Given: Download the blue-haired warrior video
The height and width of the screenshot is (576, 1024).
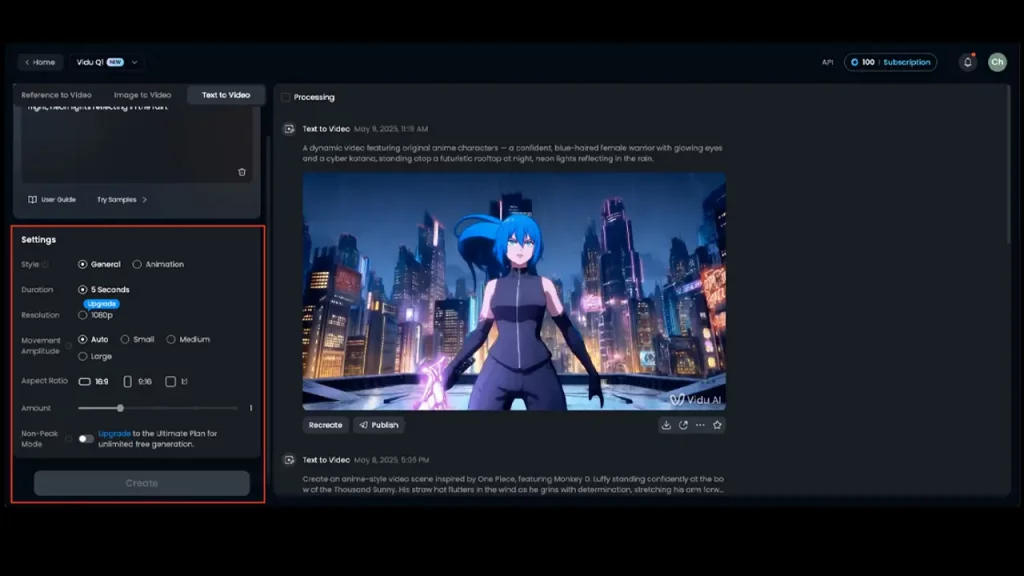Looking at the screenshot, I should [x=665, y=425].
